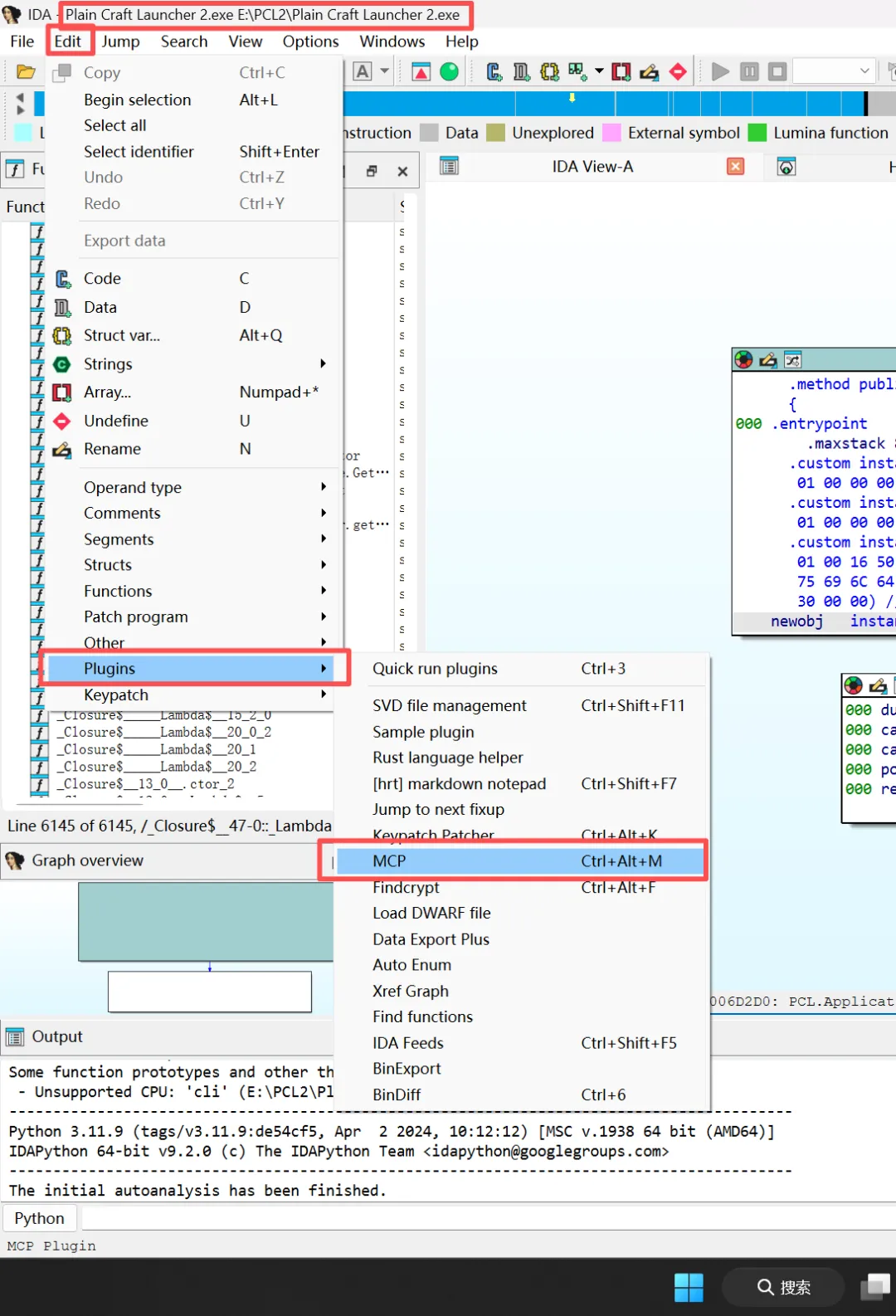The height and width of the screenshot is (1316, 896).
Task: Open SVD file management plugin
Action: pyautogui.click(x=521, y=705)
